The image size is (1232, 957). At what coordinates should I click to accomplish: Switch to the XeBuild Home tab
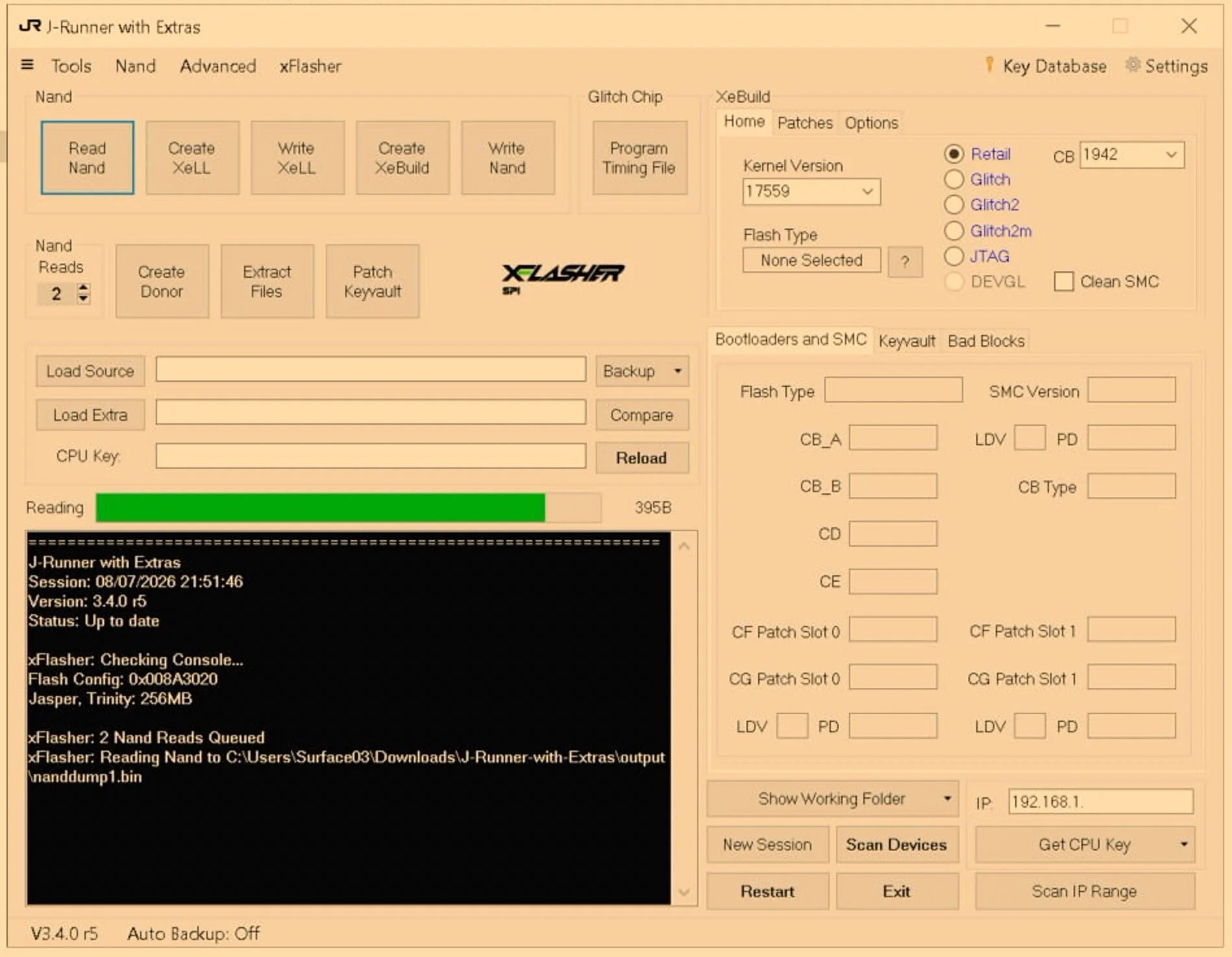745,121
